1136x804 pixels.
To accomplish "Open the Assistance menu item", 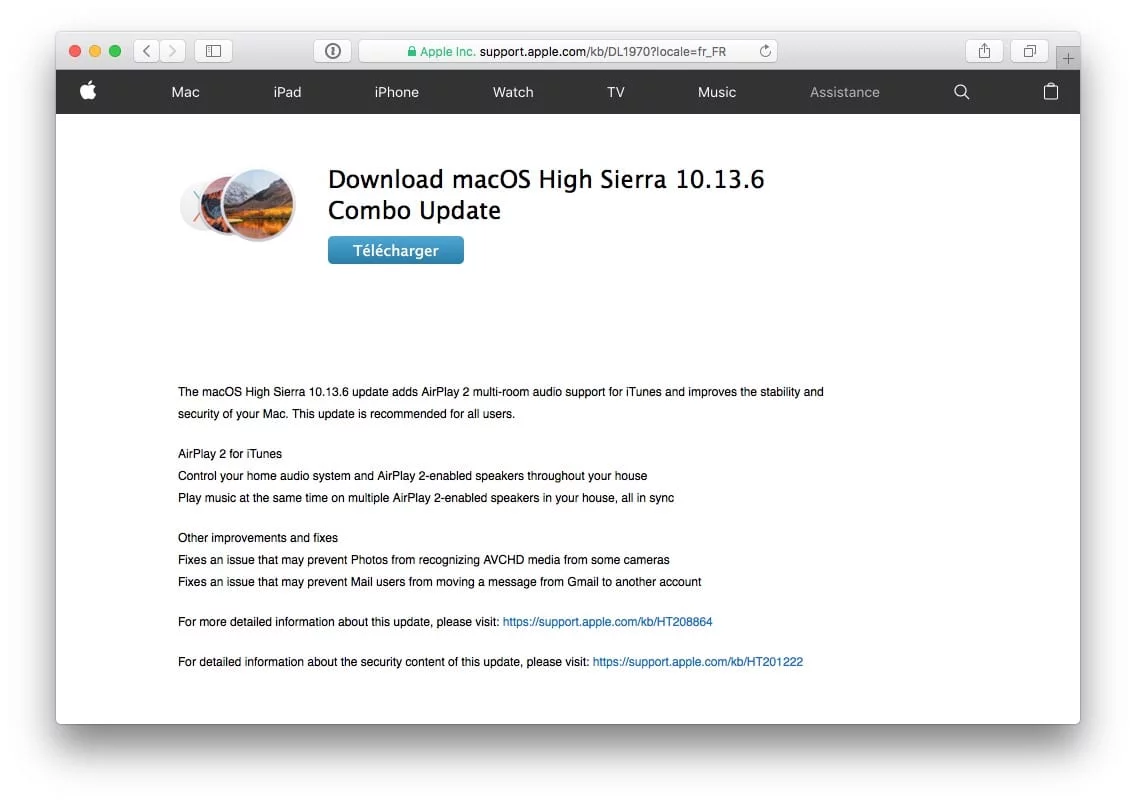I will pos(845,92).
